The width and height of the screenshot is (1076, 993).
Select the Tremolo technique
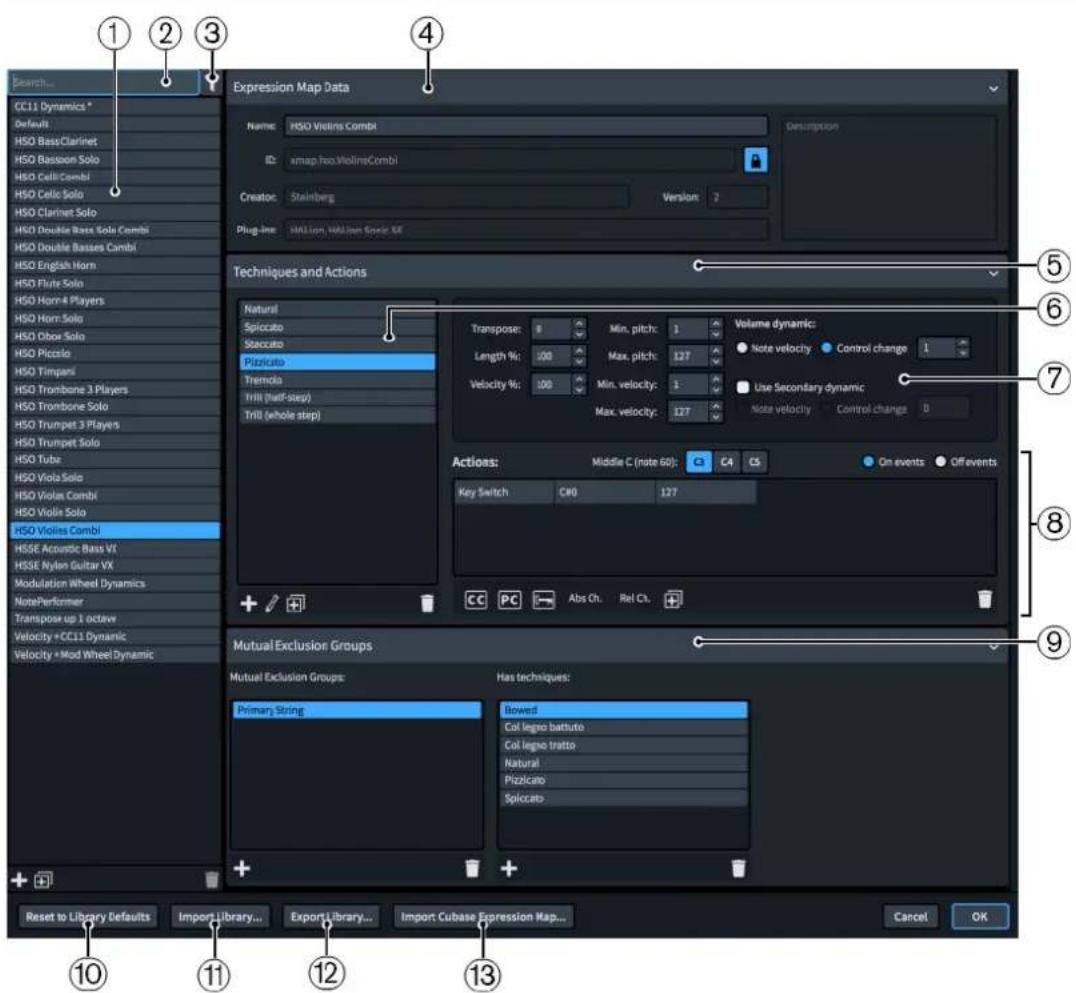pos(337,380)
